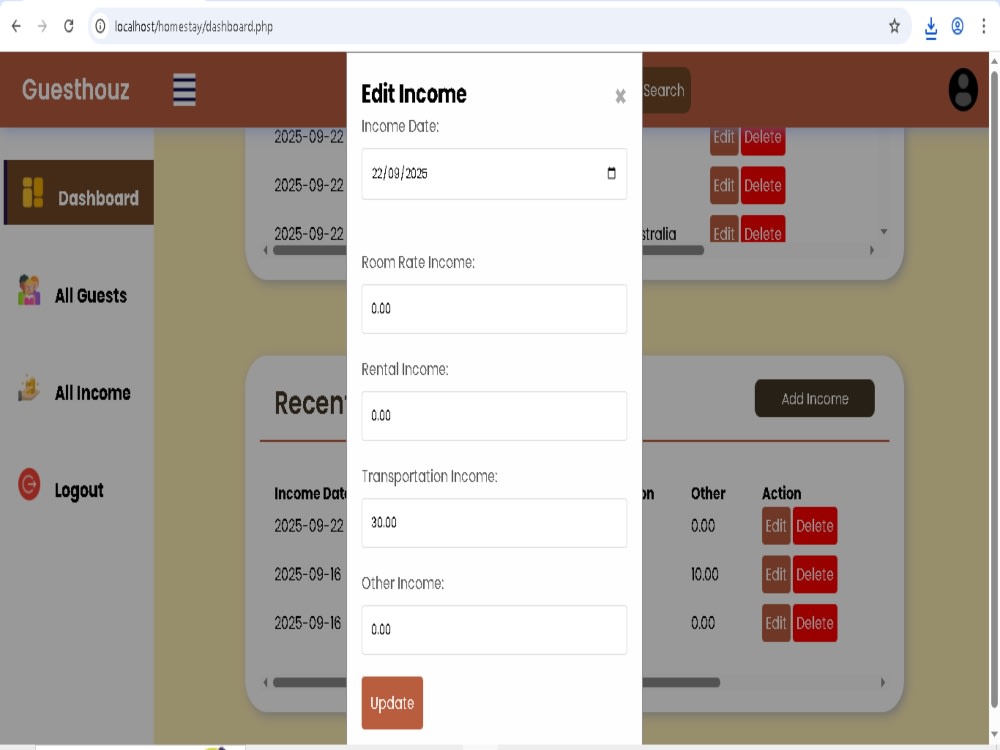The width and height of the screenshot is (1000, 750).
Task: Focus the Income Date field
Action: pos(494,173)
